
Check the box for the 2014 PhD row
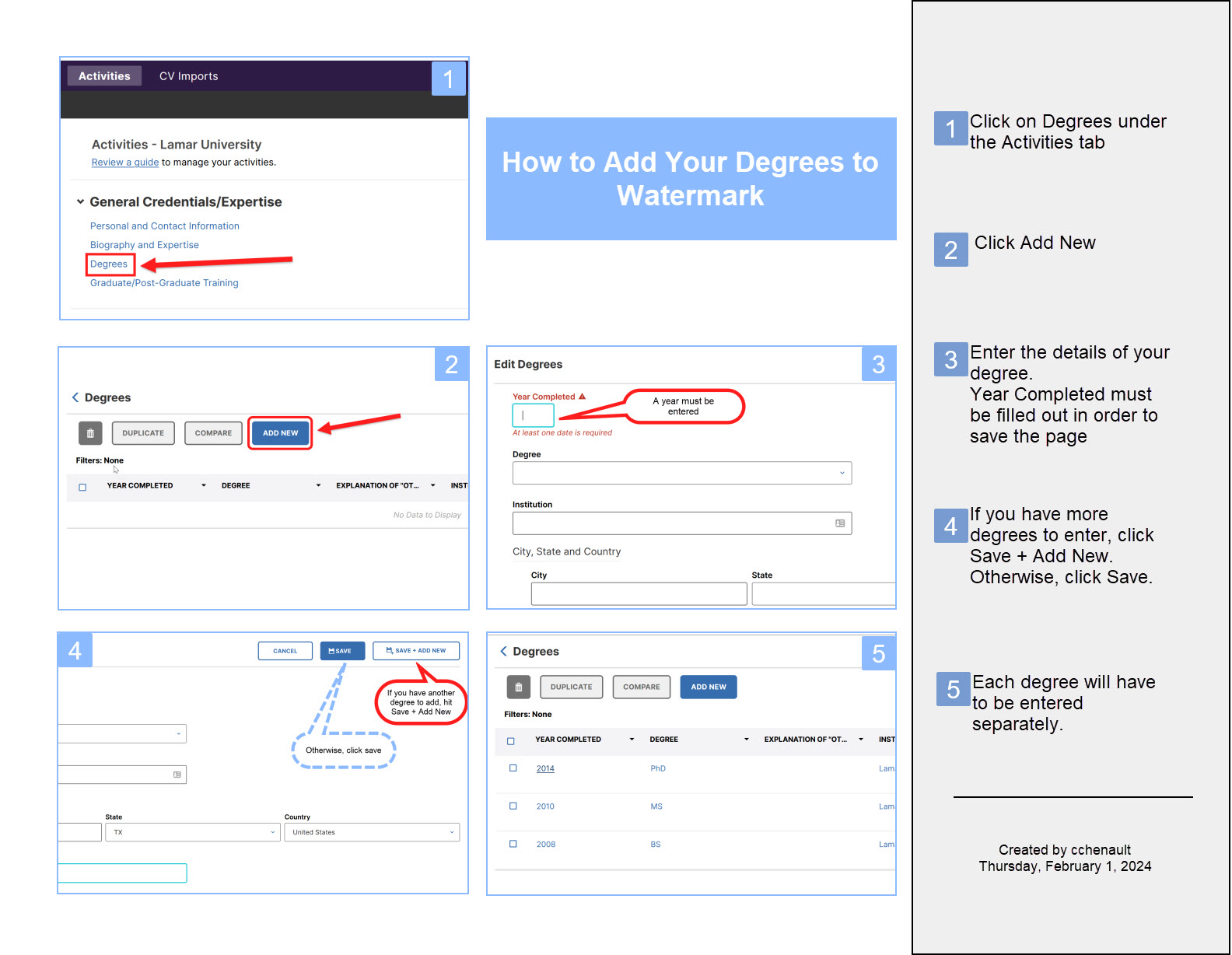tap(513, 768)
